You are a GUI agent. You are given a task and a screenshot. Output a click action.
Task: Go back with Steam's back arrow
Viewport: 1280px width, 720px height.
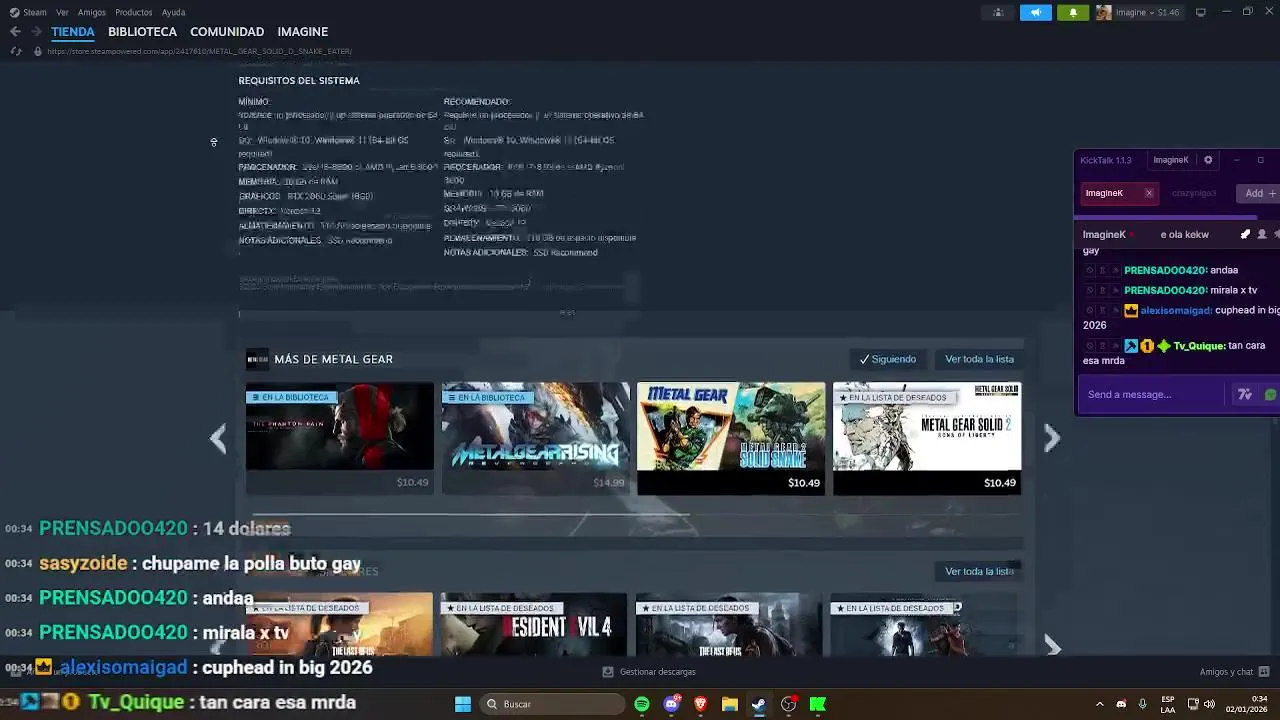coord(15,32)
